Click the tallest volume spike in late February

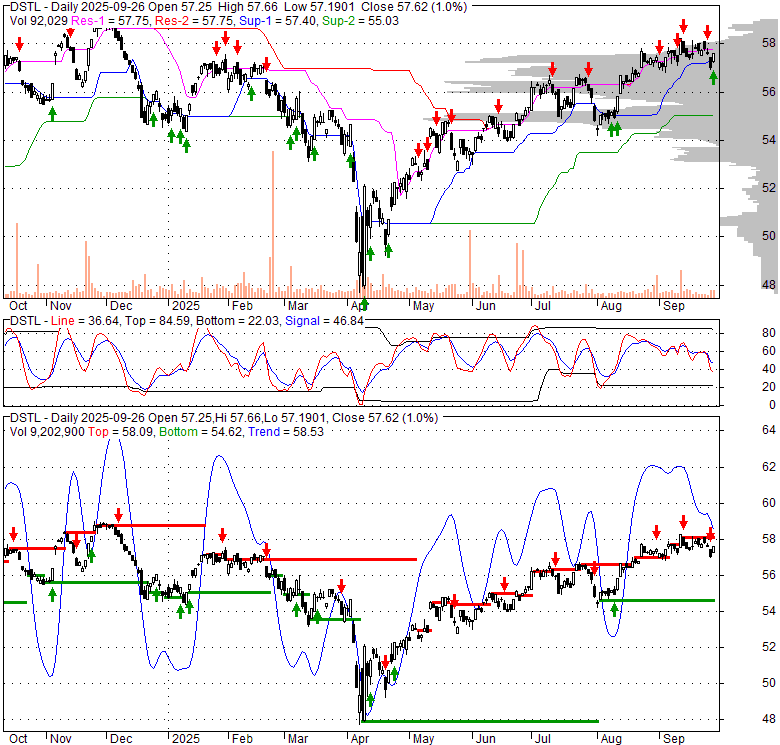click(x=273, y=223)
